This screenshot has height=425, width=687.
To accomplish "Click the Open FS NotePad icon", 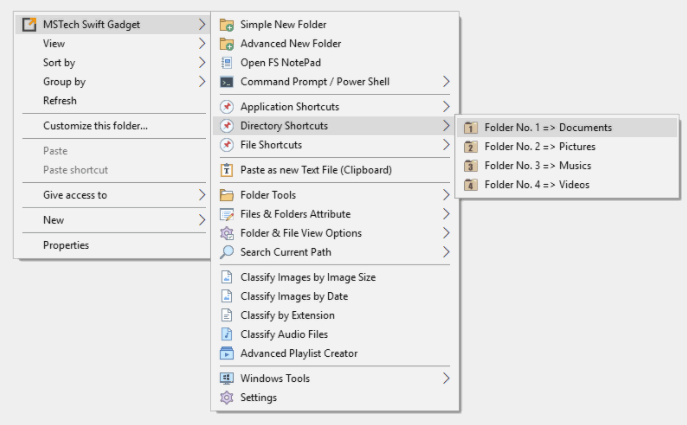I will pos(227,62).
